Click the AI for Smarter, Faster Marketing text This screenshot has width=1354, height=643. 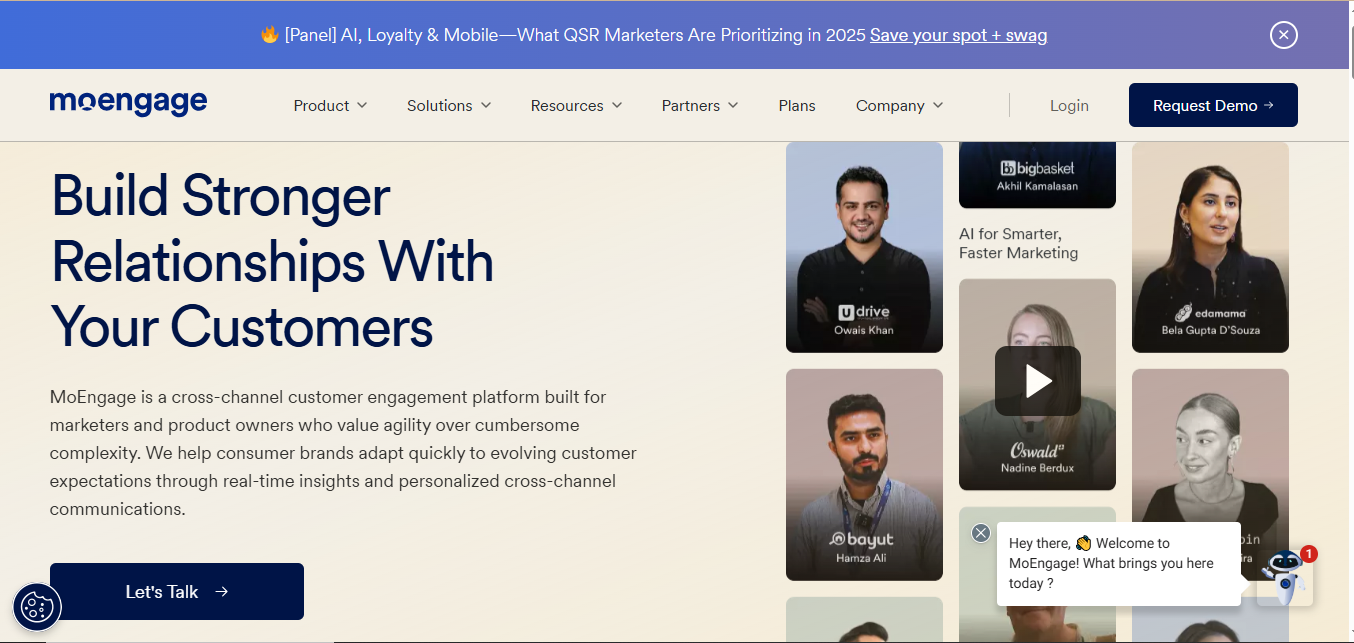[1018, 243]
